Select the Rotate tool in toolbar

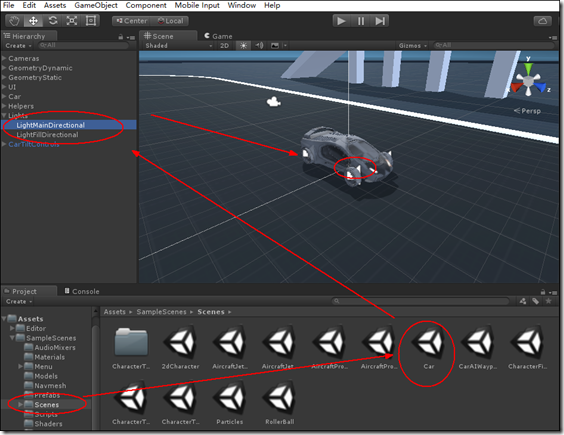(53, 21)
